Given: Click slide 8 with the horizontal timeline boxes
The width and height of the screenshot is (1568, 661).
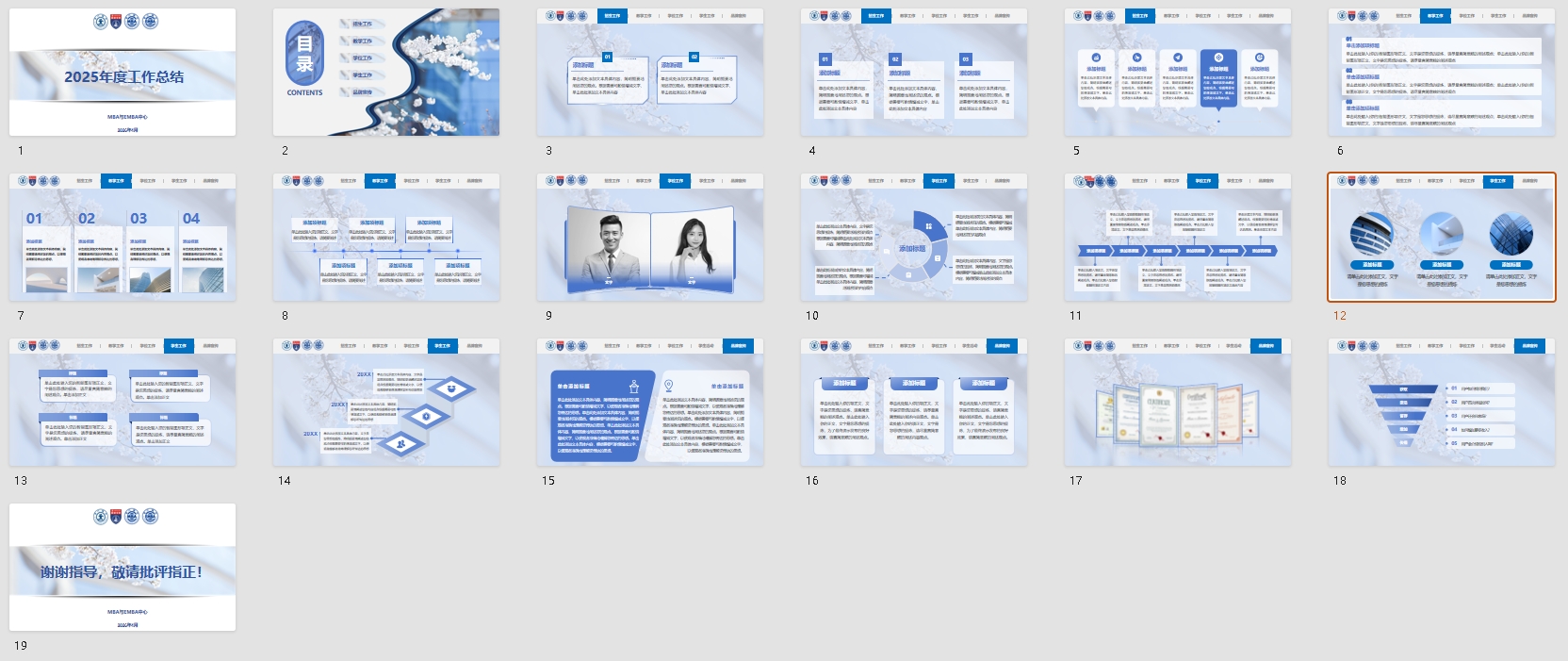Looking at the screenshot, I should pos(386,238).
